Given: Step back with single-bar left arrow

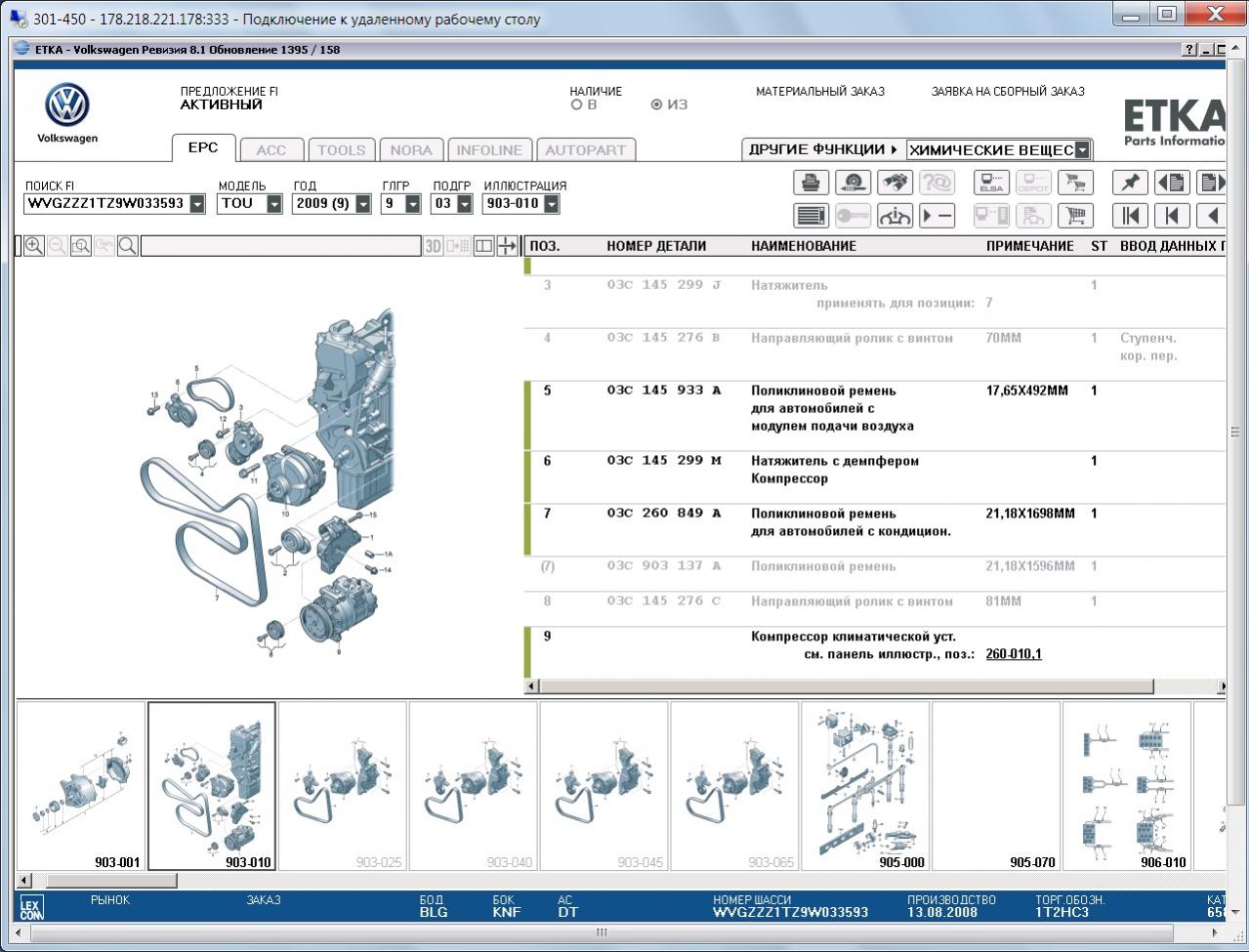Looking at the screenshot, I should click(x=1172, y=216).
